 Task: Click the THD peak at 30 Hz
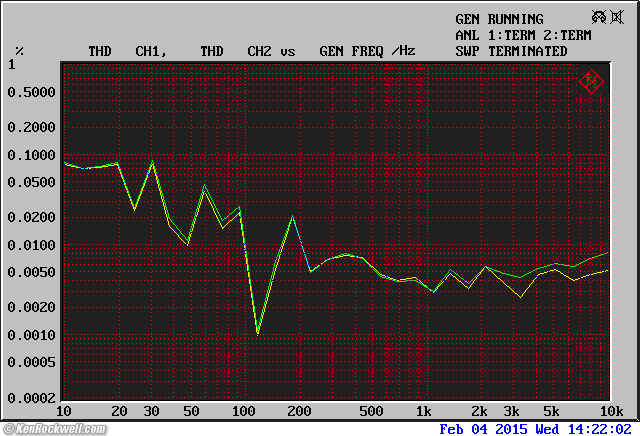tap(152, 161)
